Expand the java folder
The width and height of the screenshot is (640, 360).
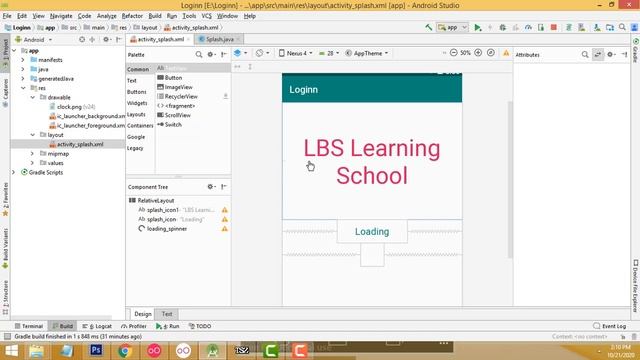23,69
